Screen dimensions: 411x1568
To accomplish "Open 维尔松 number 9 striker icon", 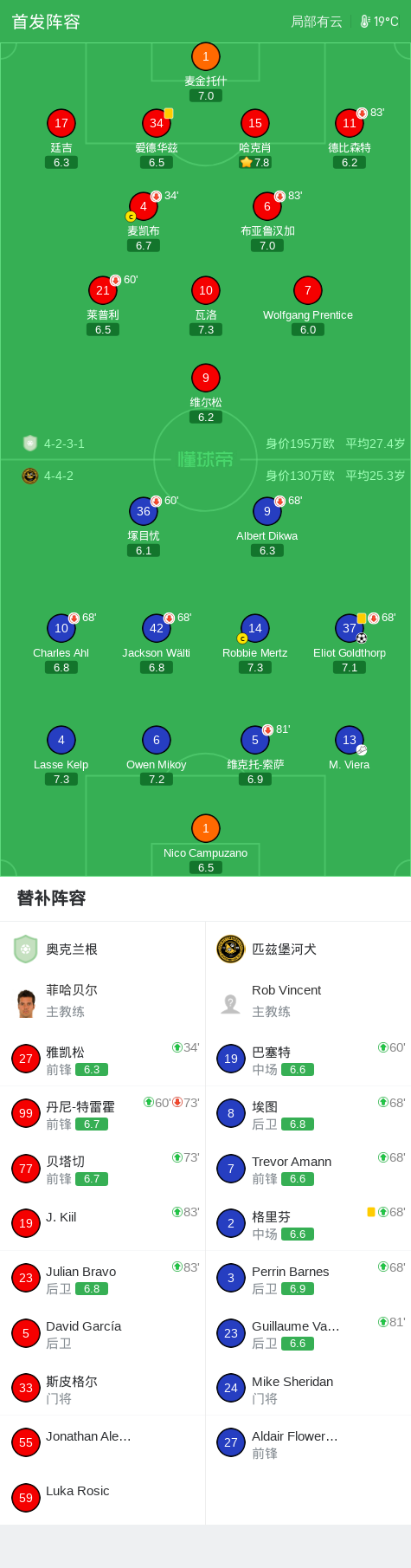I will [206, 379].
